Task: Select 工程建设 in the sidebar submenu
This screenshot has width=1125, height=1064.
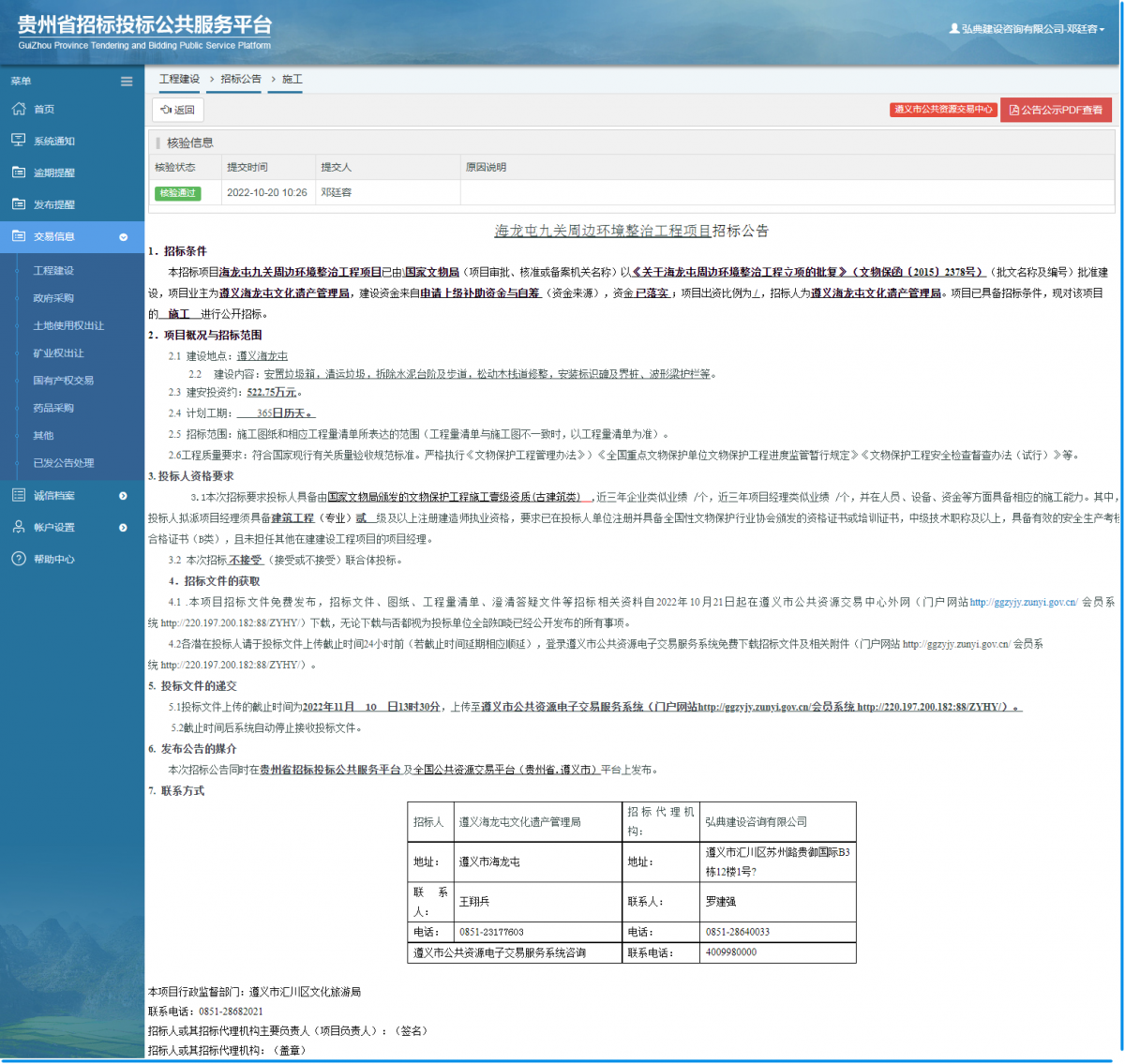Action: click(x=53, y=271)
